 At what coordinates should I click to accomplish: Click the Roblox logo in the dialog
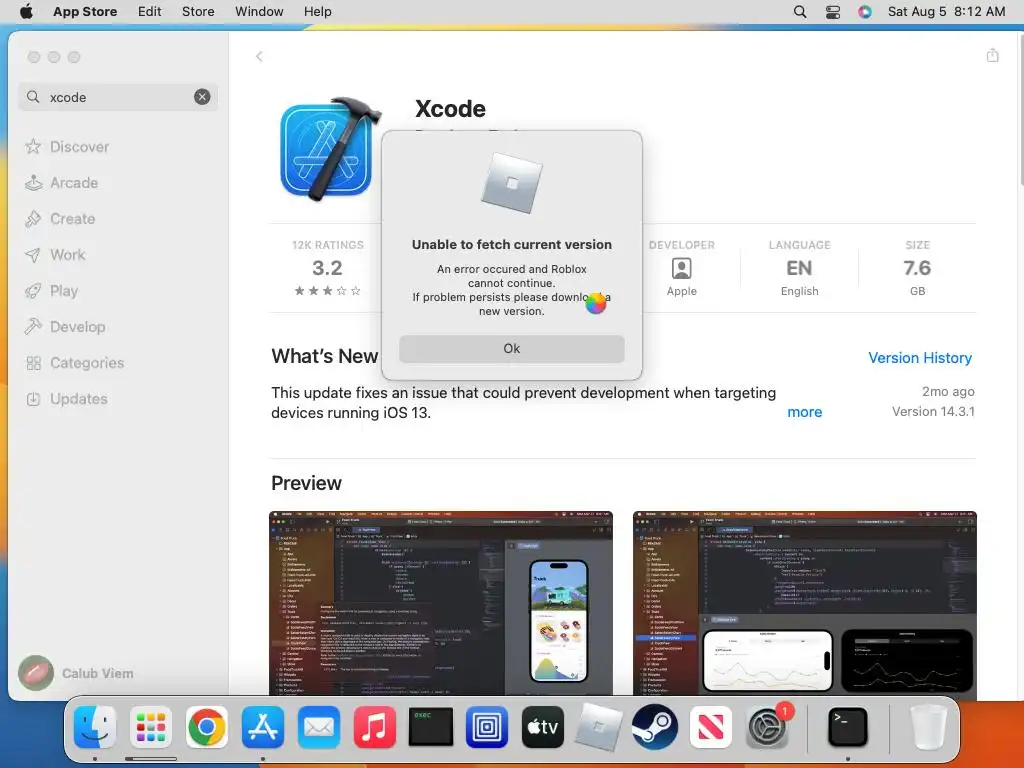[512, 184]
